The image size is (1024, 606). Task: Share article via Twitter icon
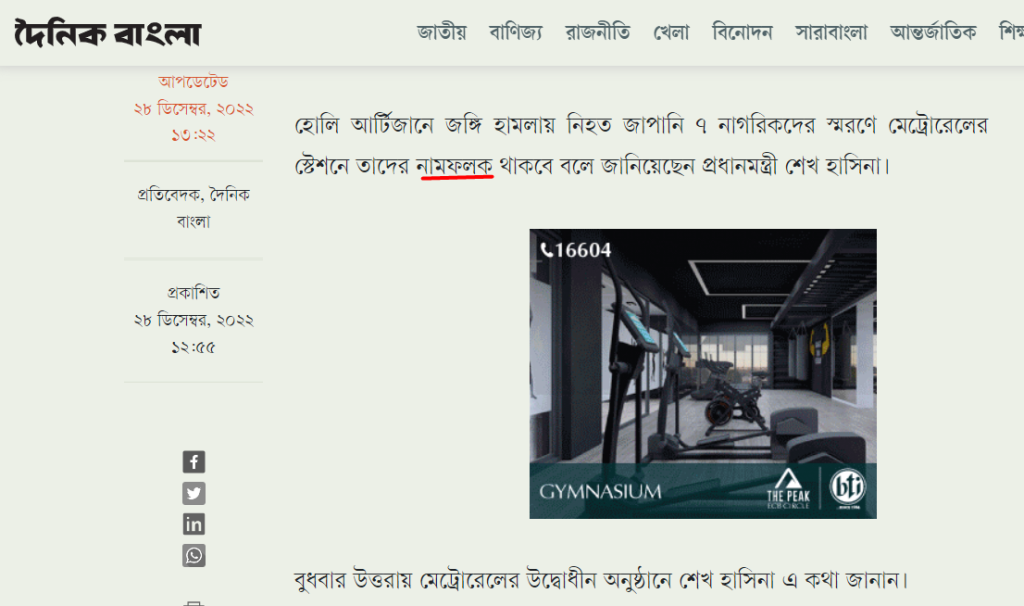pyautogui.click(x=193, y=493)
